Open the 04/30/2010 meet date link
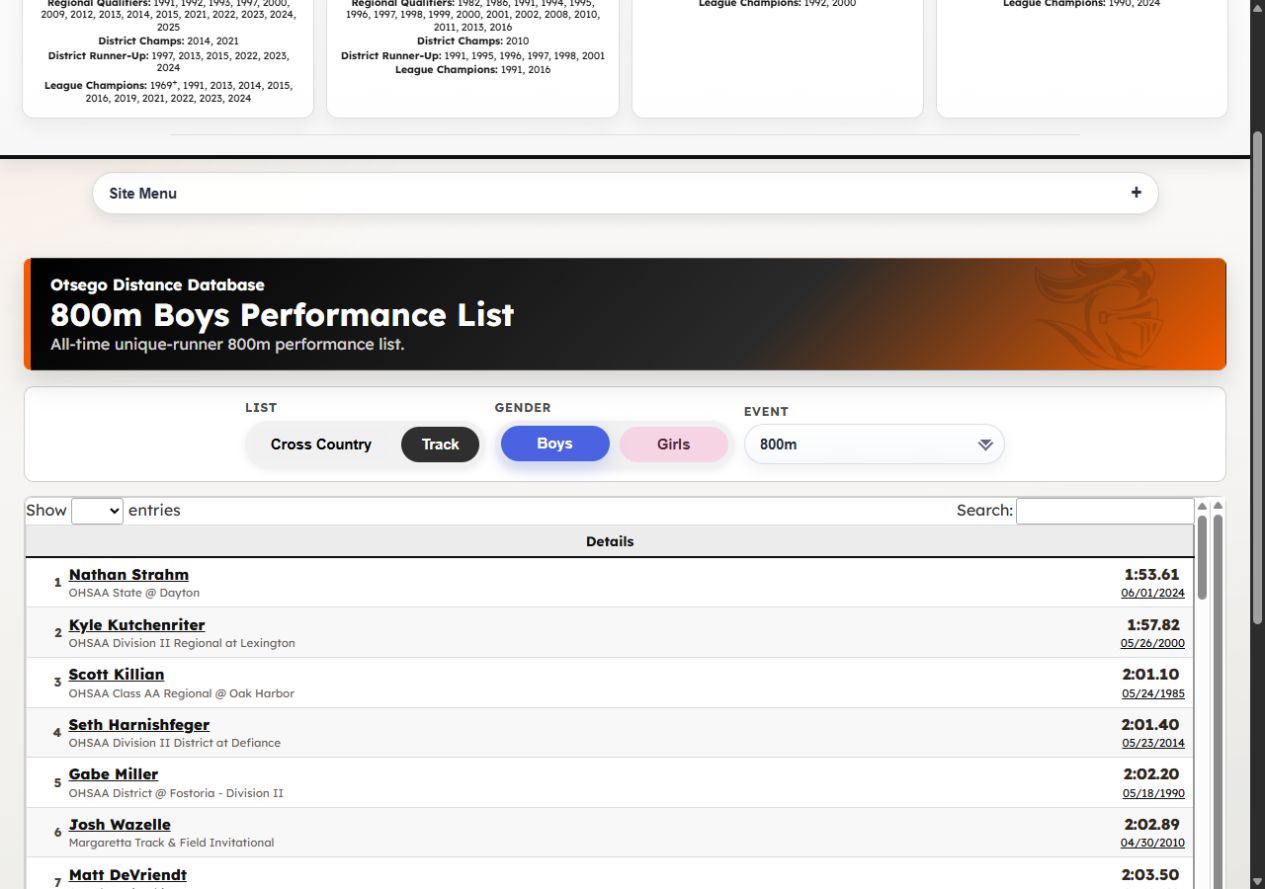This screenshot has width=1265, height=889. (x=1152, y=843)
